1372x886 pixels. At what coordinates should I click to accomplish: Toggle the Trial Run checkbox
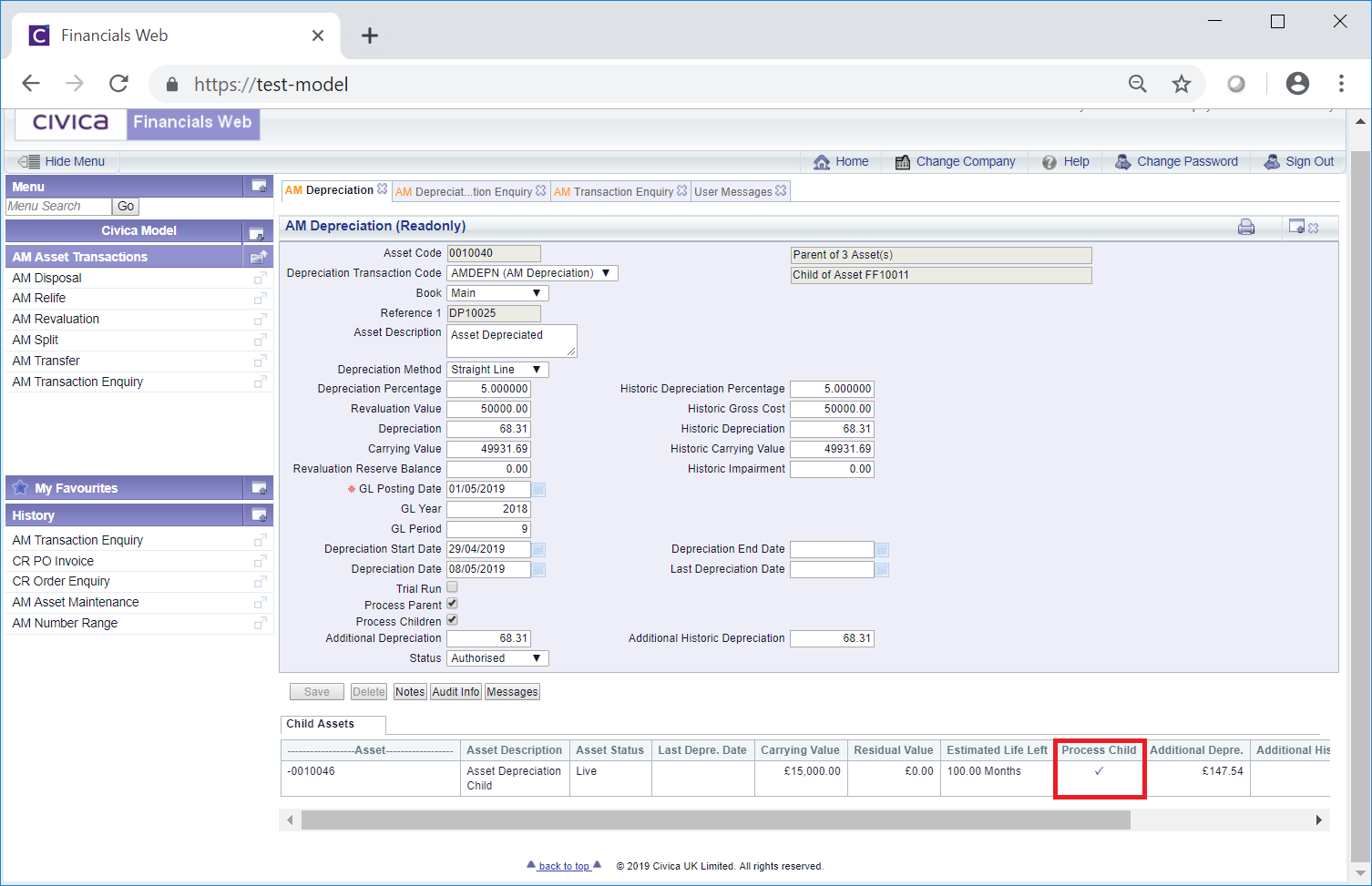(452, 587)
